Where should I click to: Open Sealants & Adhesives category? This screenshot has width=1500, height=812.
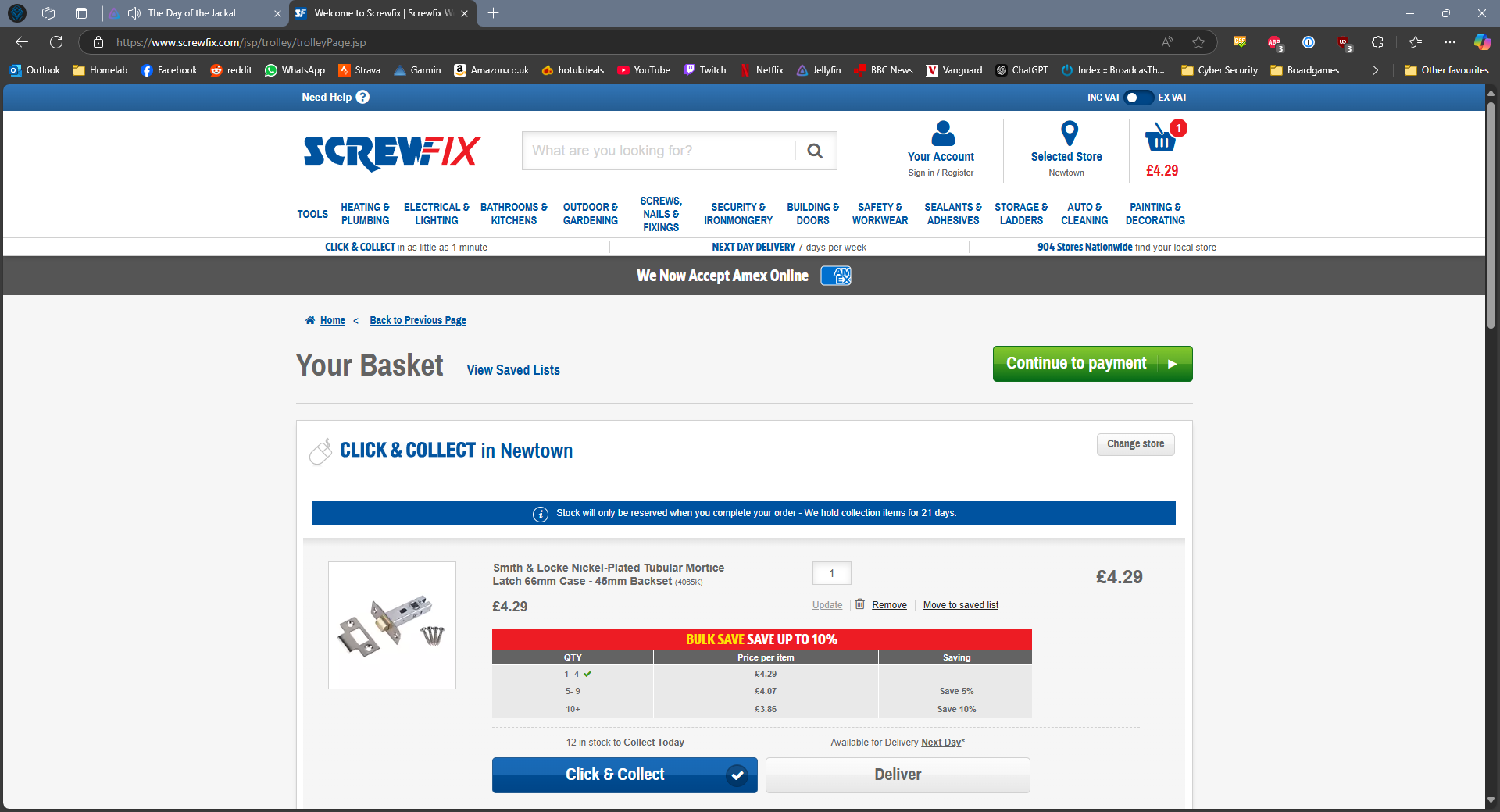[953, 214]
